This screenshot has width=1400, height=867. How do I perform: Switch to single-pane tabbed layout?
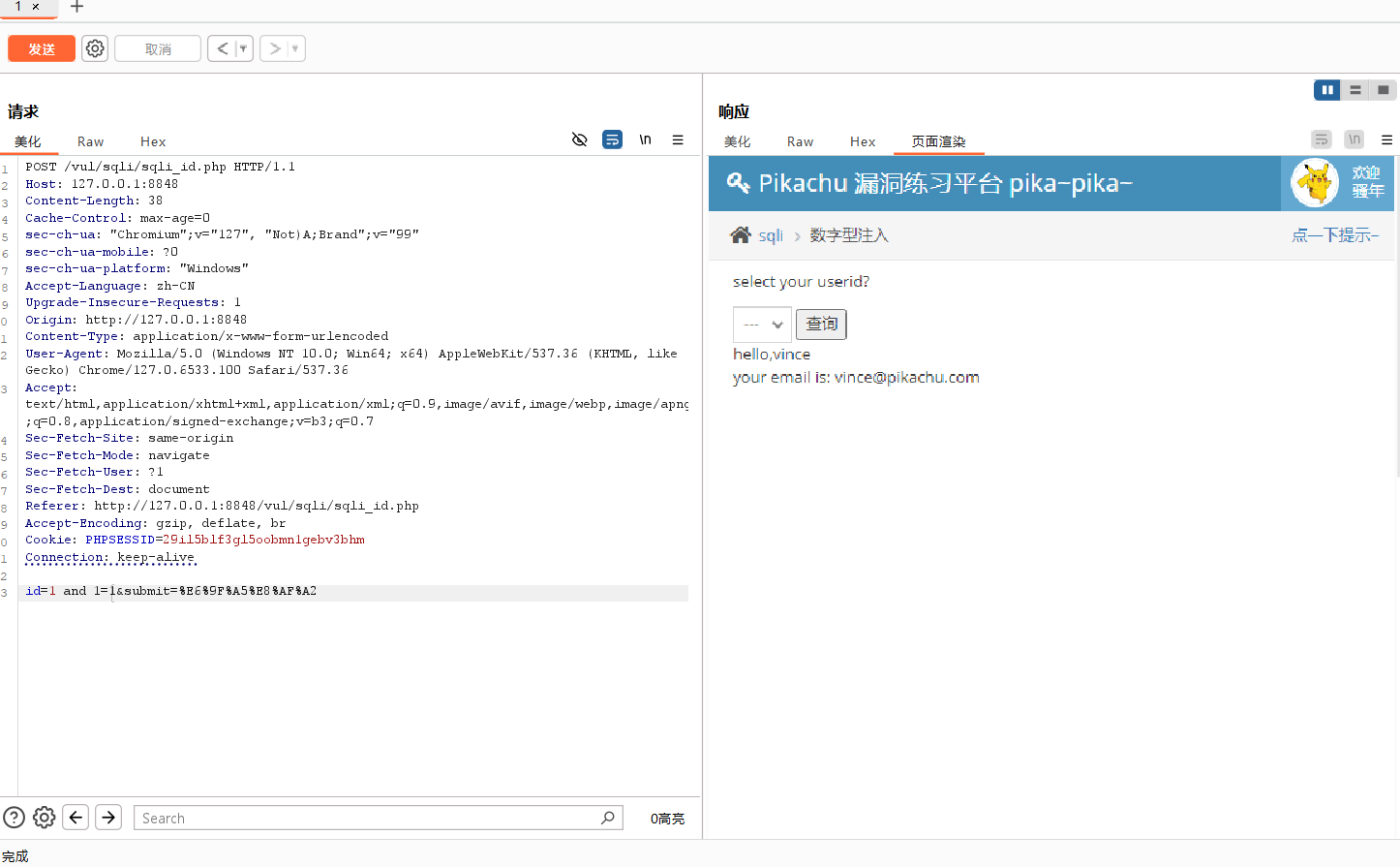(x=1384, y=90)
